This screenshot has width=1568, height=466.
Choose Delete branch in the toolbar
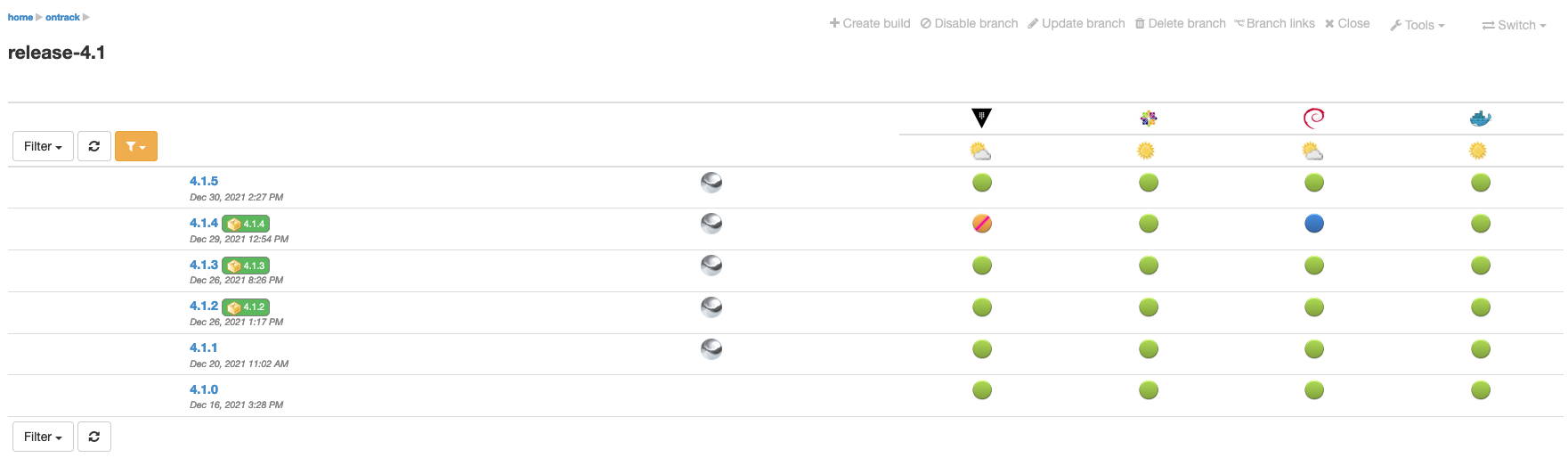click(x=1180, y=24)
